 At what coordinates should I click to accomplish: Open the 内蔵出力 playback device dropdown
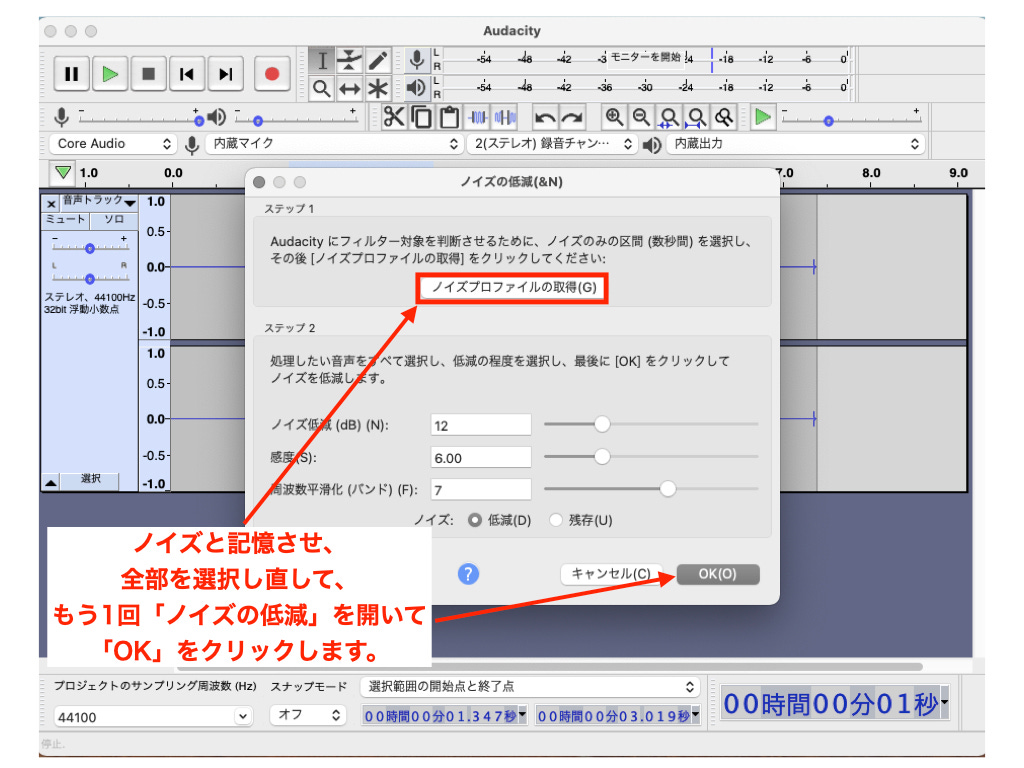pyautogui.click(x=796, y=144)
